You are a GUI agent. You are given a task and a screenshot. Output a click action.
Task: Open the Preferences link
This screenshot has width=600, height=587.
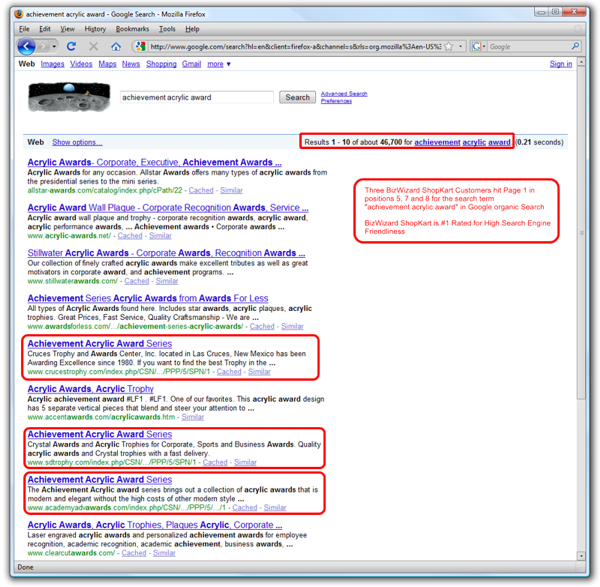coord(336,101)
